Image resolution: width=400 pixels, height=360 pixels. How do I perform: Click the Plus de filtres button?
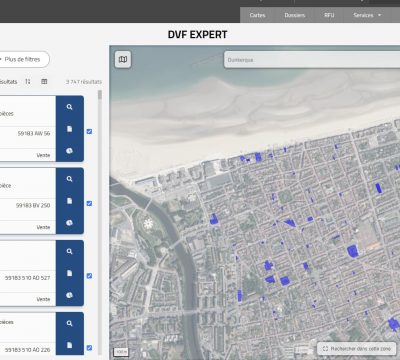[23, 59]
